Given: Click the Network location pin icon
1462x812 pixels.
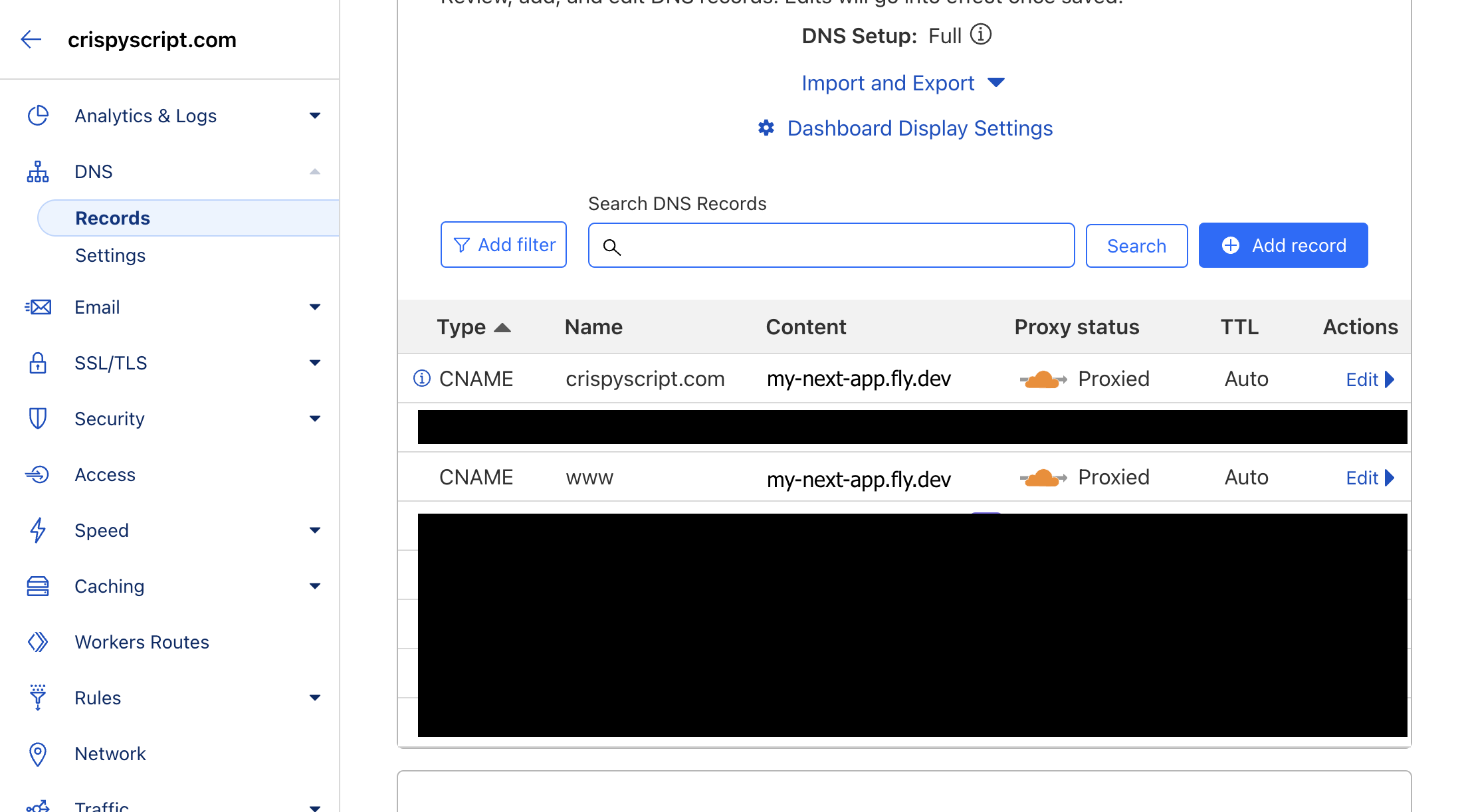Looking at the screenshot, I should (x=37, y=753).
